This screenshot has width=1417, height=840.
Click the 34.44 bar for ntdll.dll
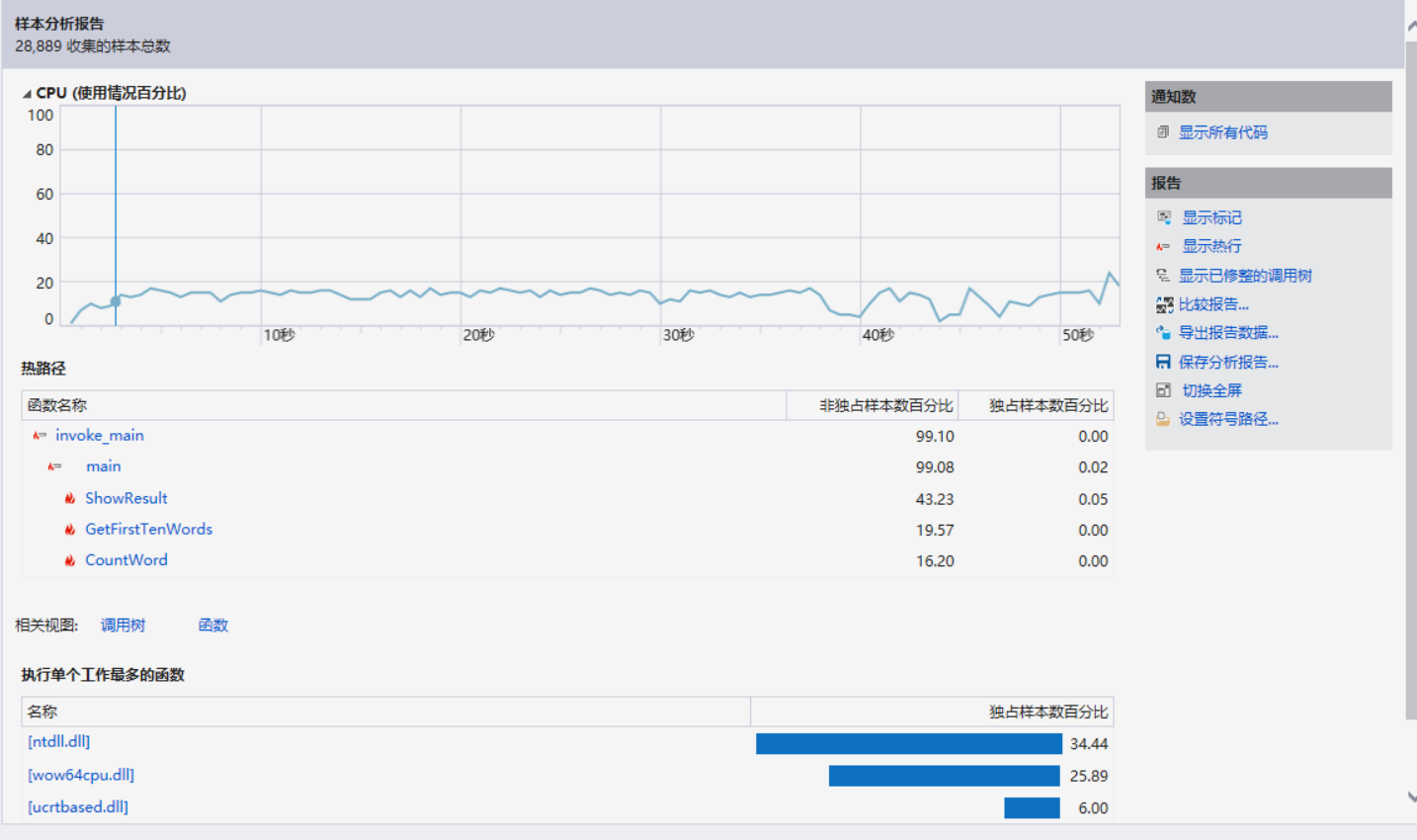coord(909,743)
